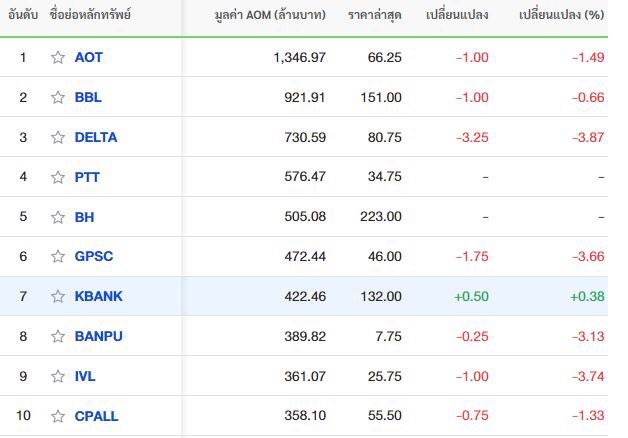Sort by มูลค่า AOM (ล้านบาท) column header
Viewport: 628px width, 438px height.
[x=270, y=15]
